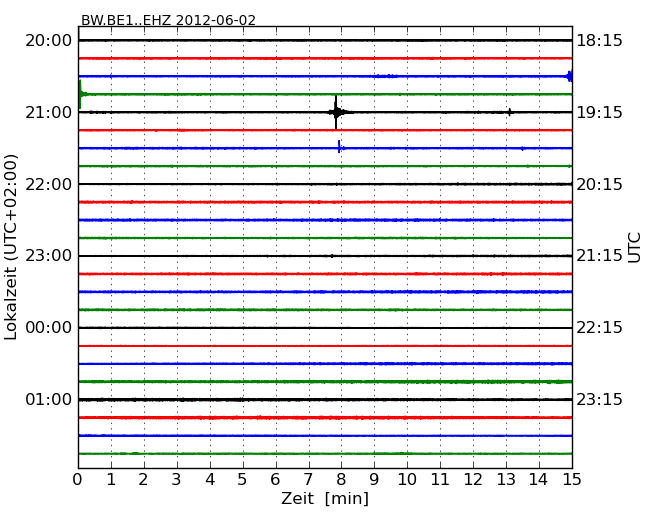Click the vertical UTC axis label
Image resolution: width=650 pixels, height=520 pixels.
pos(634,248)
